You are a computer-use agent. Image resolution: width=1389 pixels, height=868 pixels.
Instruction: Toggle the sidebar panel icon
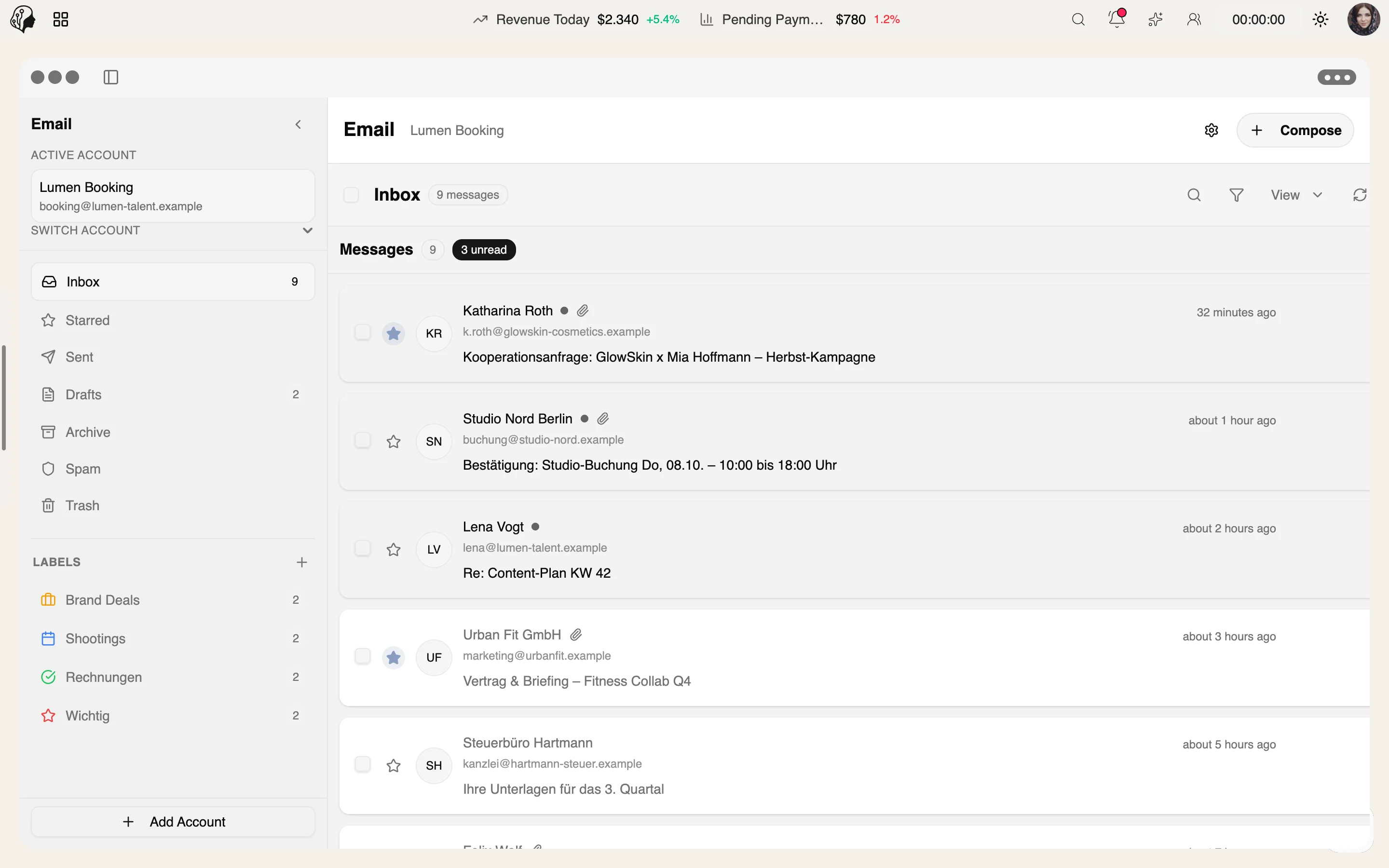point(111,77)
